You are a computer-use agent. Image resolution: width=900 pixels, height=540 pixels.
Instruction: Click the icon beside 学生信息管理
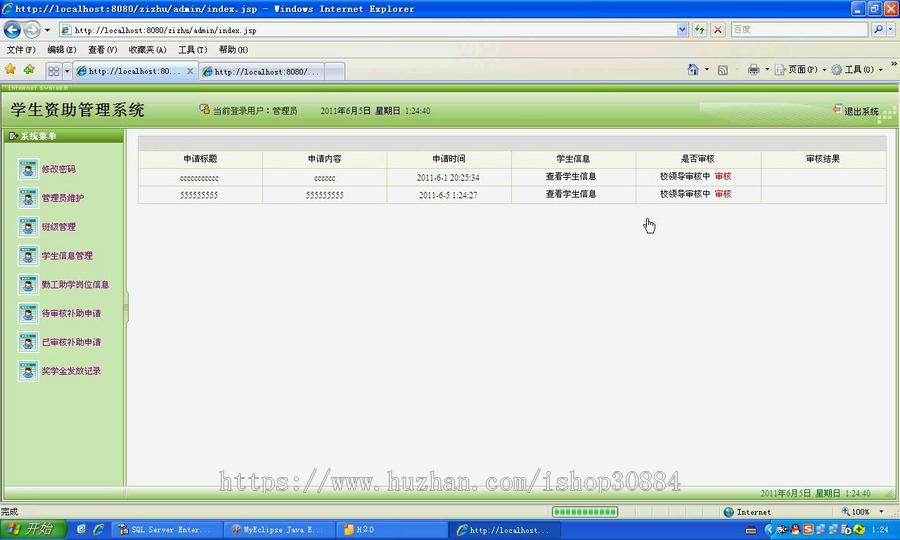(x=28, y=255)
